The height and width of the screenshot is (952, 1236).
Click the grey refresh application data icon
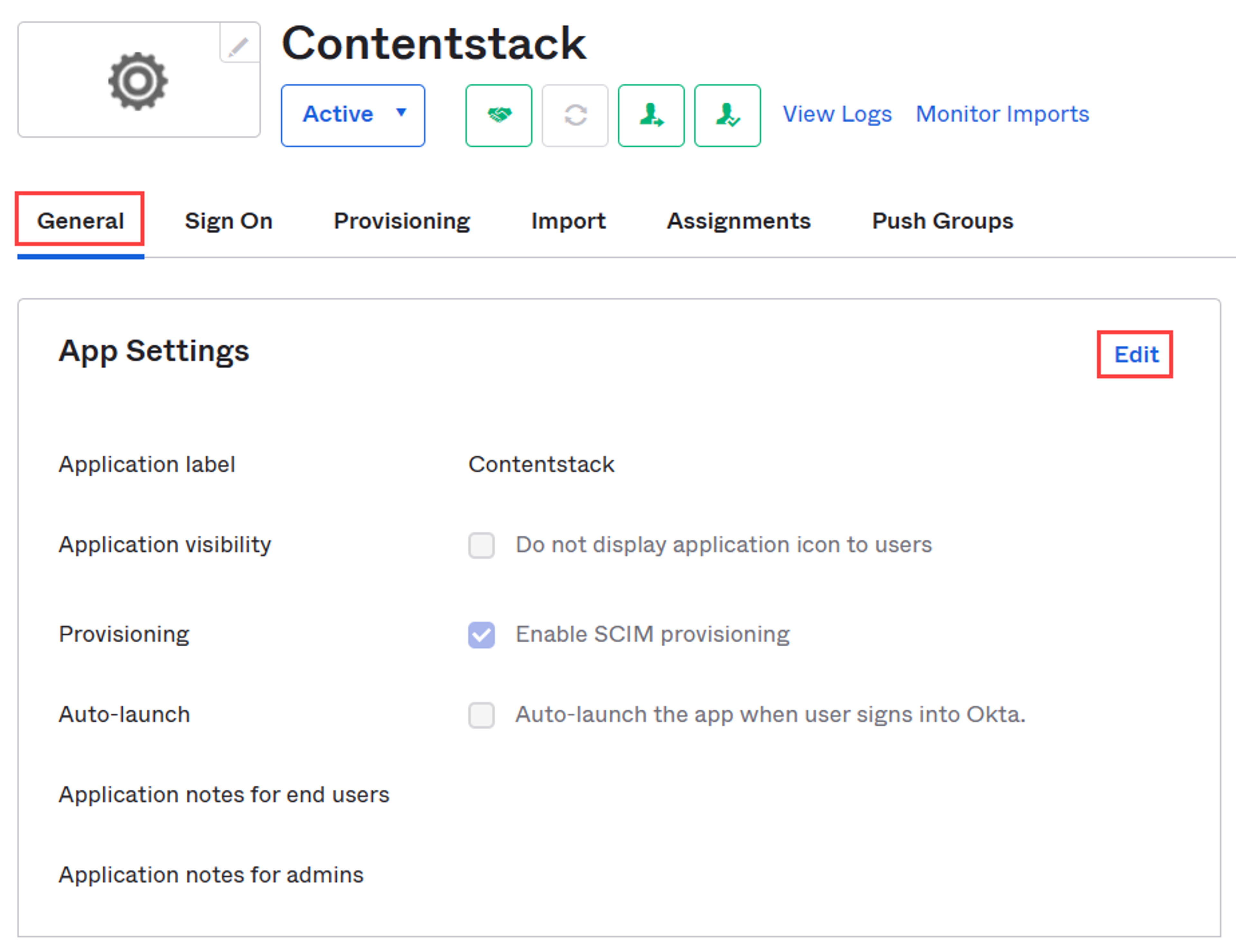pyautogui.click(x=575, y=116)
